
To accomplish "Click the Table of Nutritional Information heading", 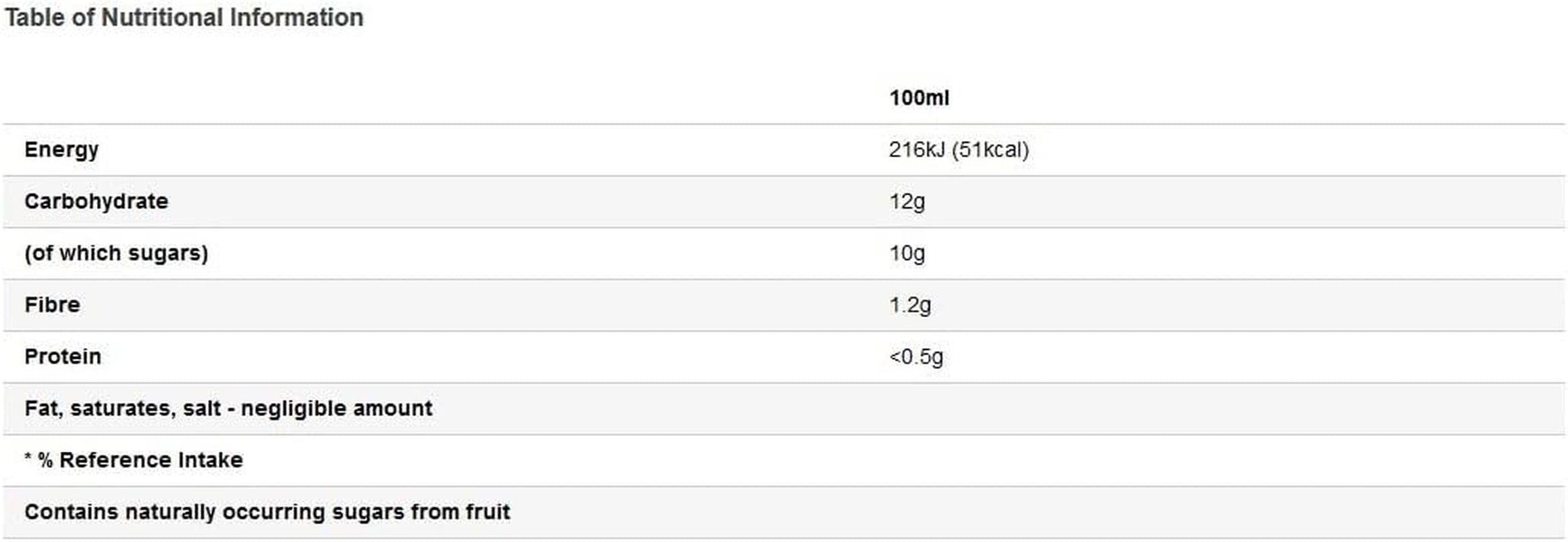I will point(184,18).
